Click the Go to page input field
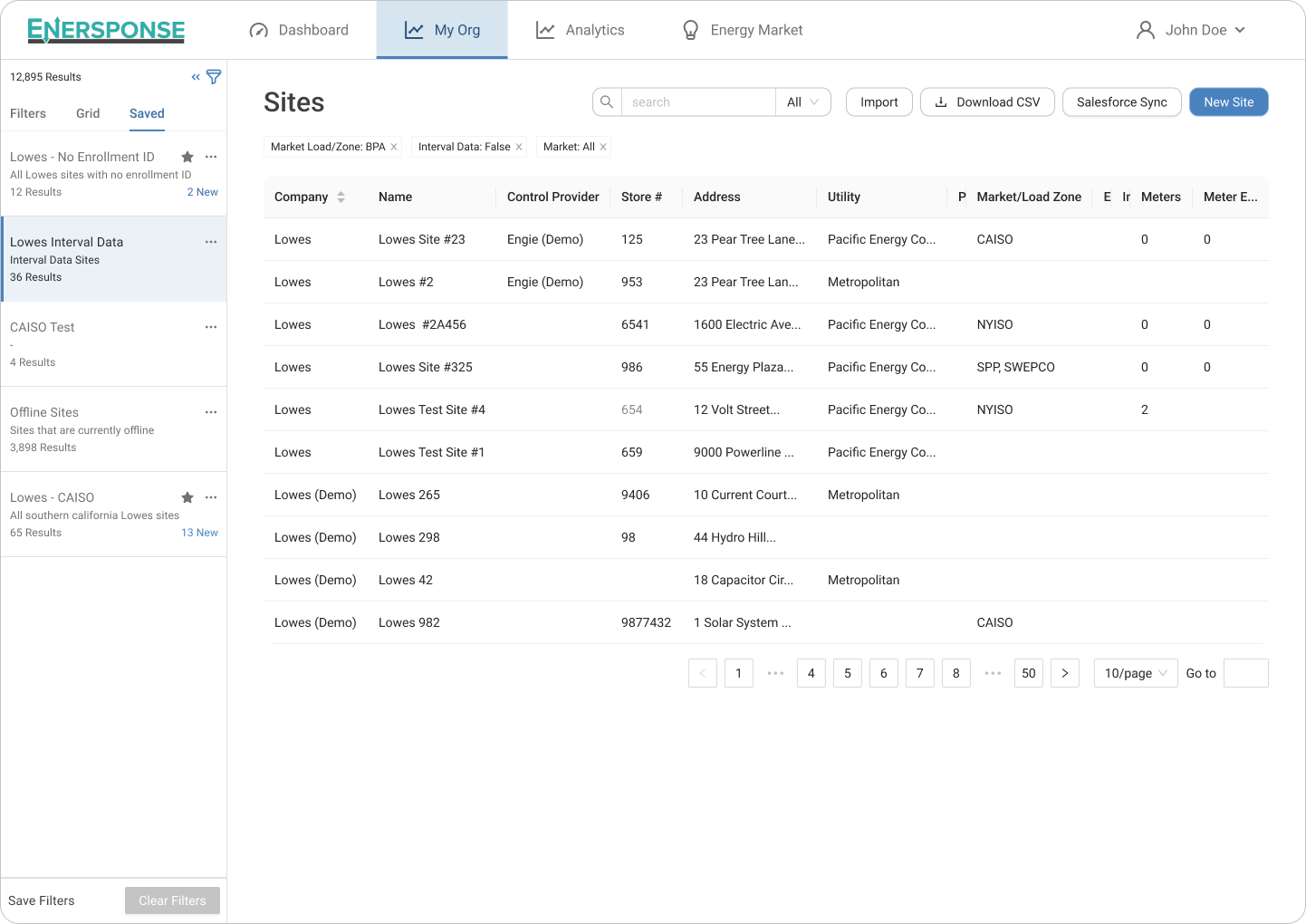The image size is (1306, 924). (x=1245, y=673)
